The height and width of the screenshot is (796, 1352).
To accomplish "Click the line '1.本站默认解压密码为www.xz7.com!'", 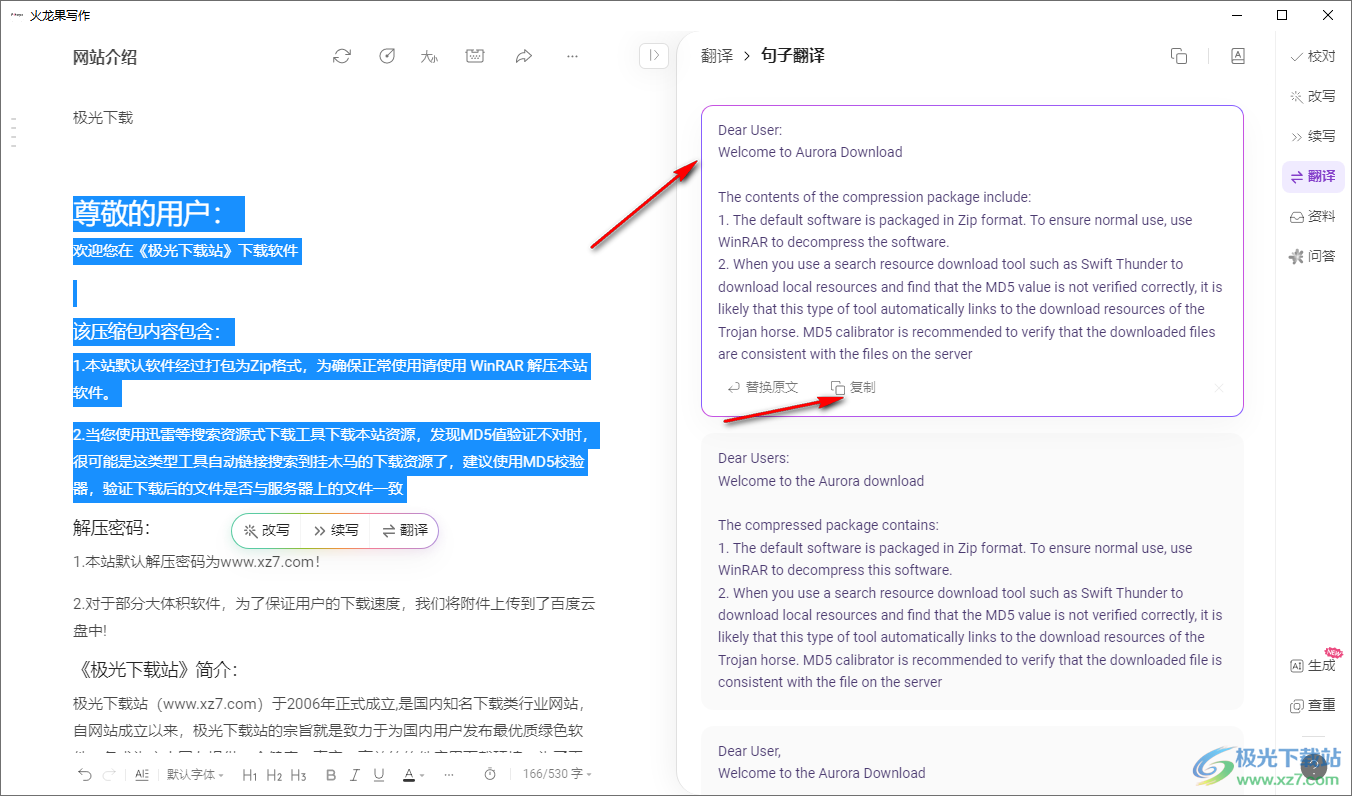I will (197, 562).
